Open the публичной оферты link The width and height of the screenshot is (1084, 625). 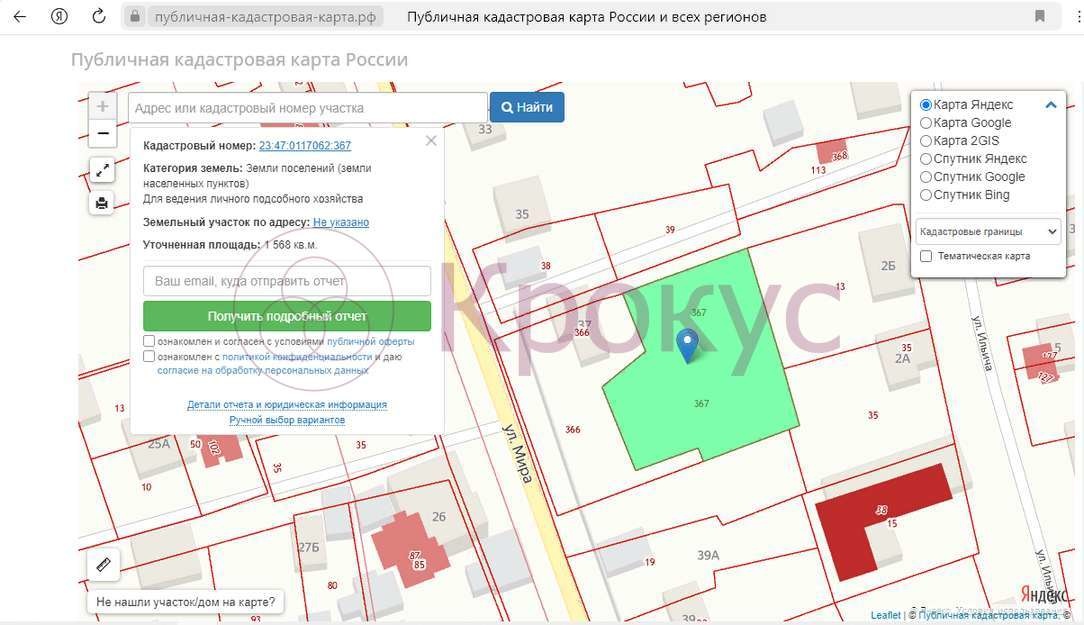(x=371, y=341)
